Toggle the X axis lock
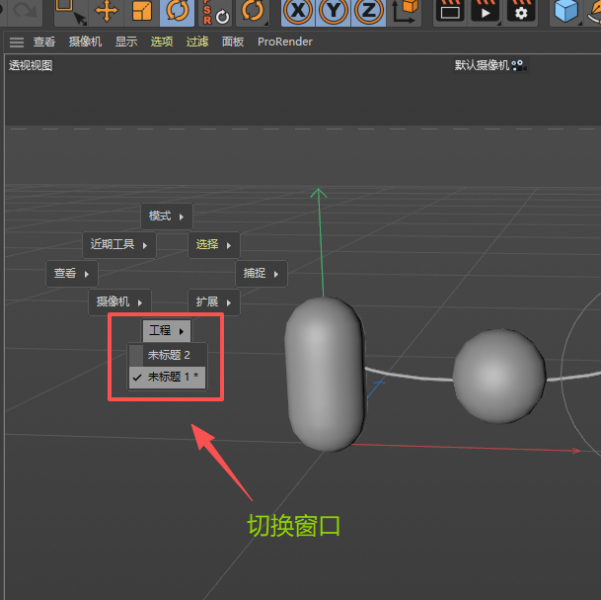This screenshot has width=601, height=600. tap(297, 11)
